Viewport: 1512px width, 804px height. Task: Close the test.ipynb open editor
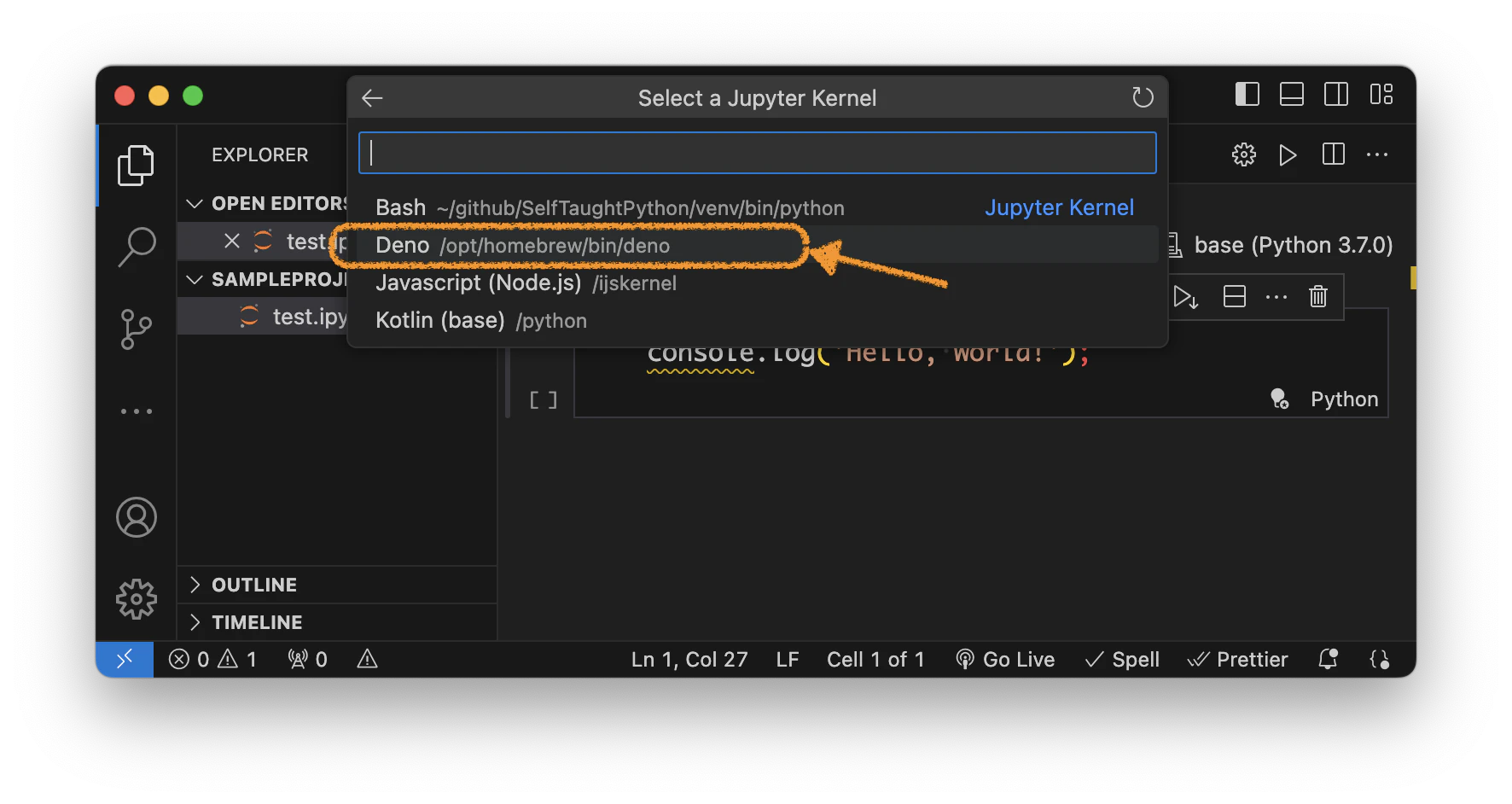coord(232,242)
